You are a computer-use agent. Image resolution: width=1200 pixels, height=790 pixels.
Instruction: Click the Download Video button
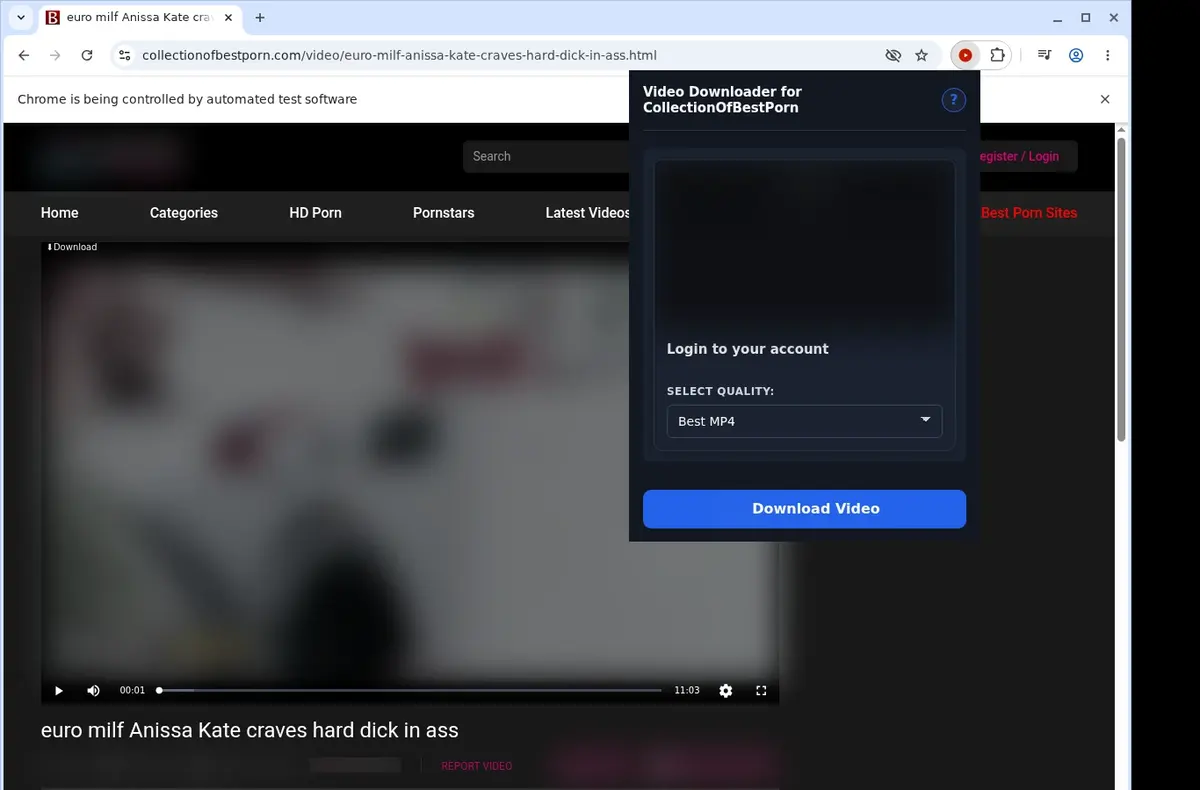click(804, 509)
